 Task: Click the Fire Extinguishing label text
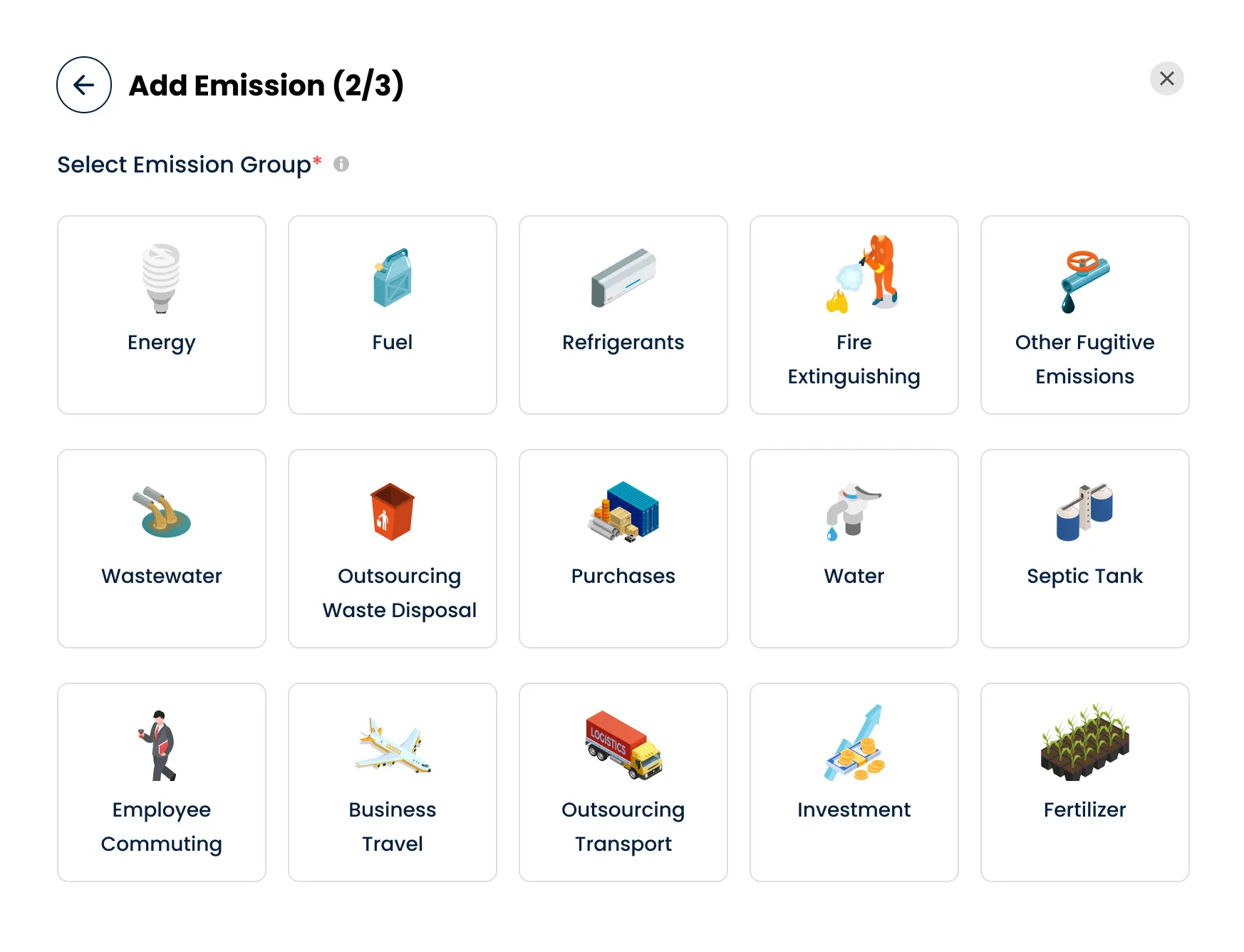(854, 359)
